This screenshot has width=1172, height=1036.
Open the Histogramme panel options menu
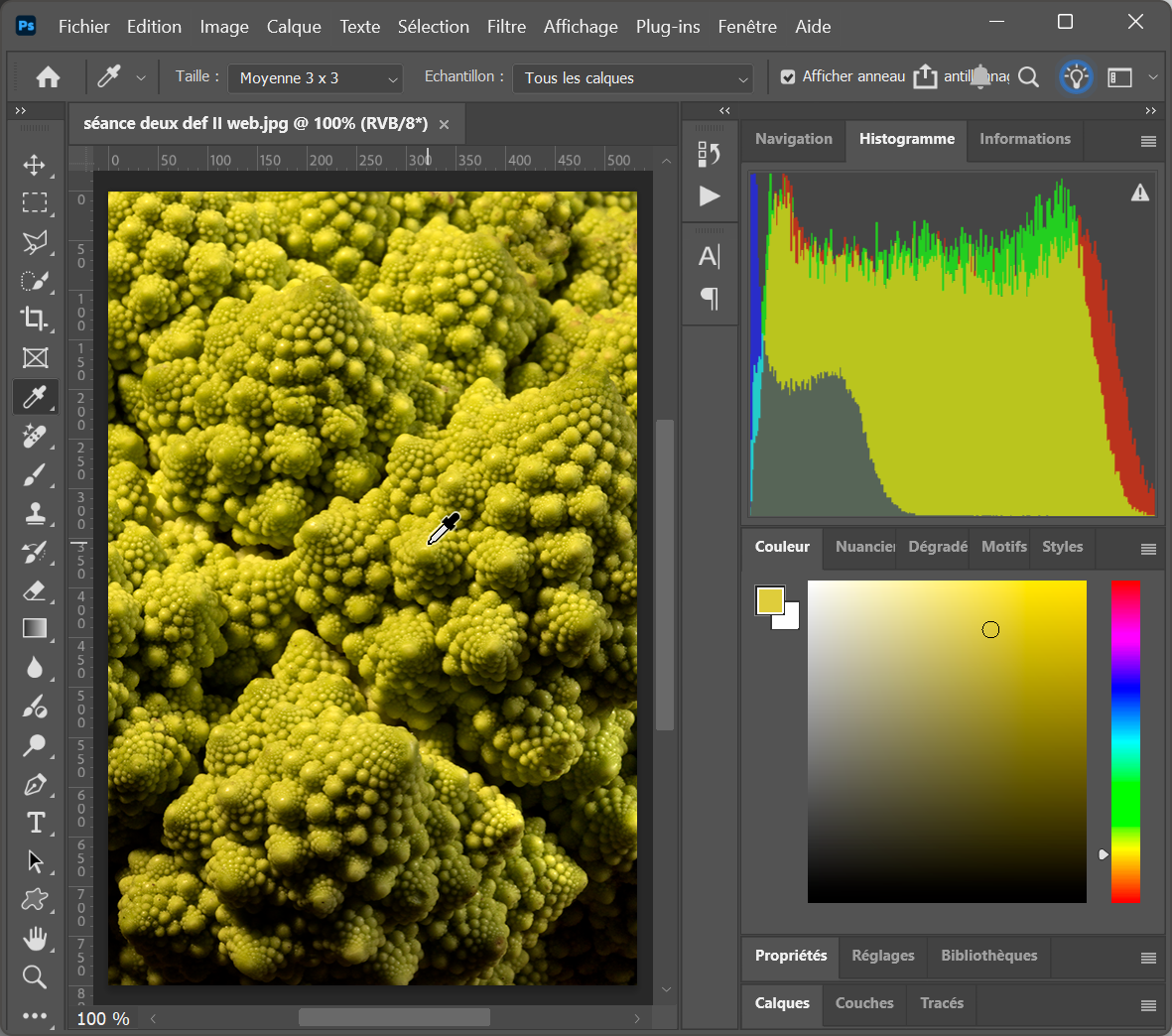coord(1148,141)
